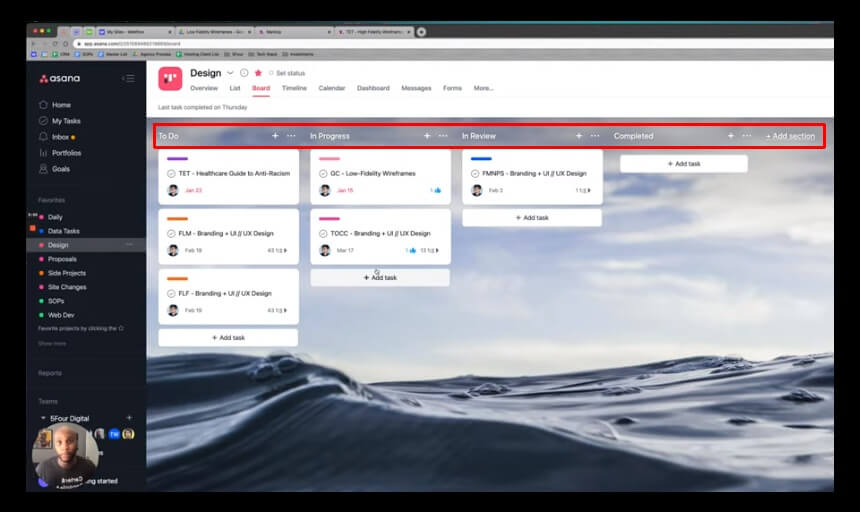Switch to the Messages tab
860x512 pixels.
coord(416,88)
